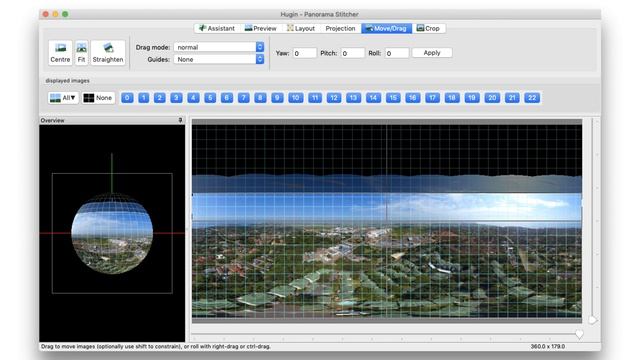This screenshot has width=640, height=360.
Task: Toggle display of image 7
Action: pos(244,98)
